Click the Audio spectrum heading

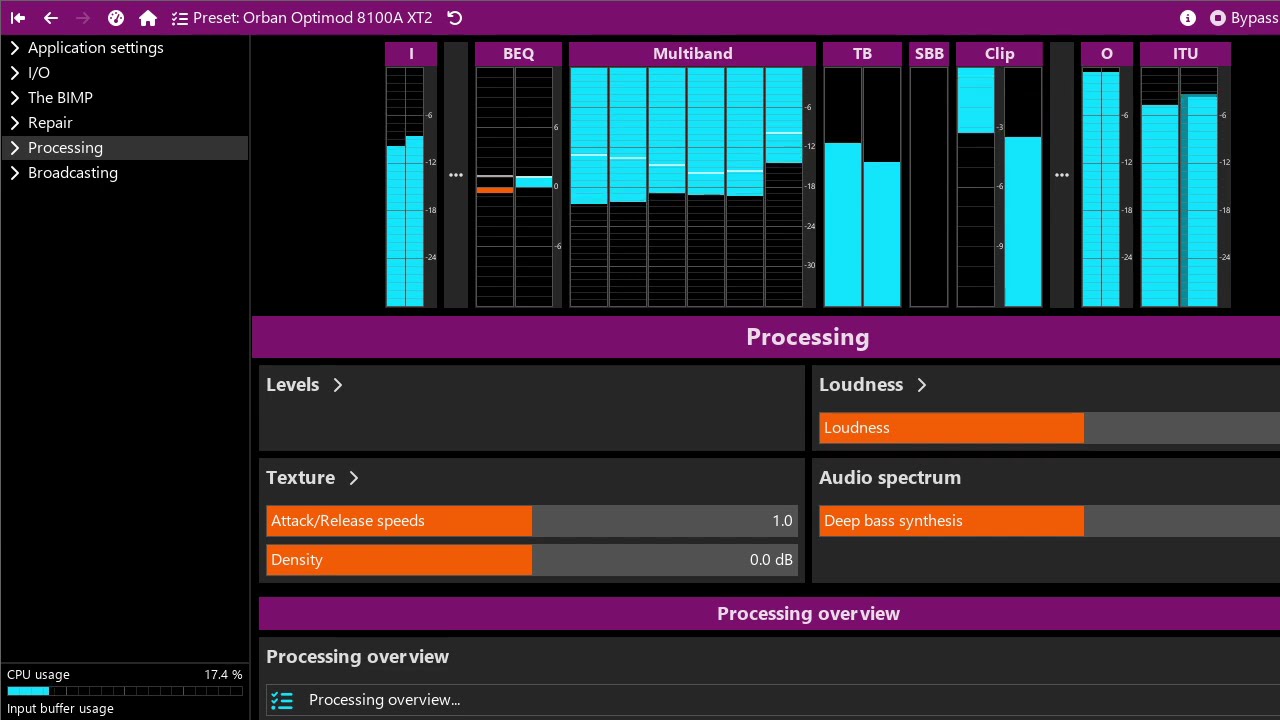890,478
